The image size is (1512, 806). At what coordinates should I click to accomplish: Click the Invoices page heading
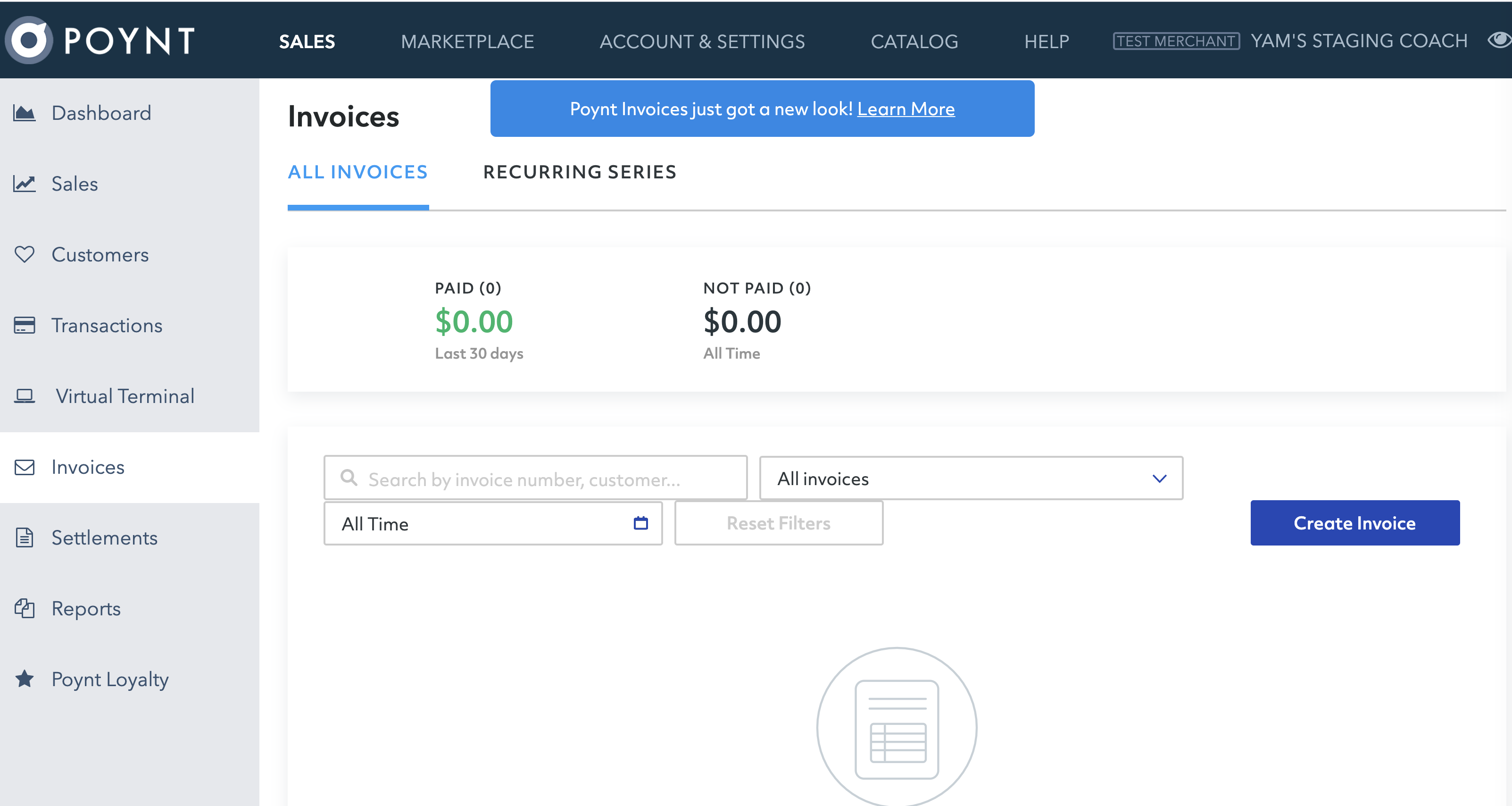point(343,116)
